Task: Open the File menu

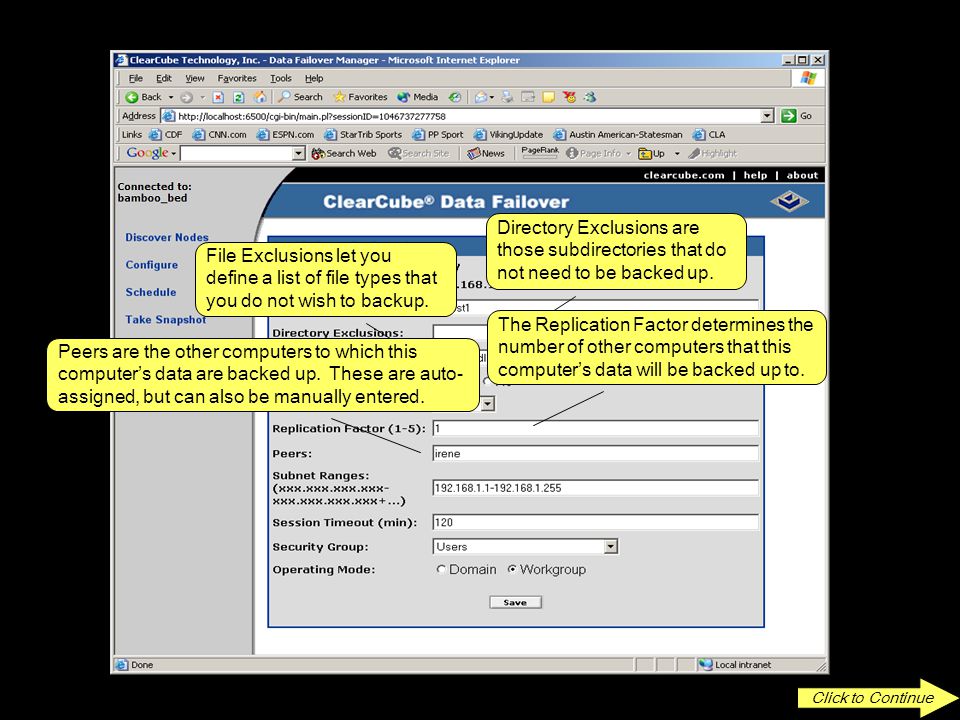Action: pyautogui.click(x=135, y=78)
